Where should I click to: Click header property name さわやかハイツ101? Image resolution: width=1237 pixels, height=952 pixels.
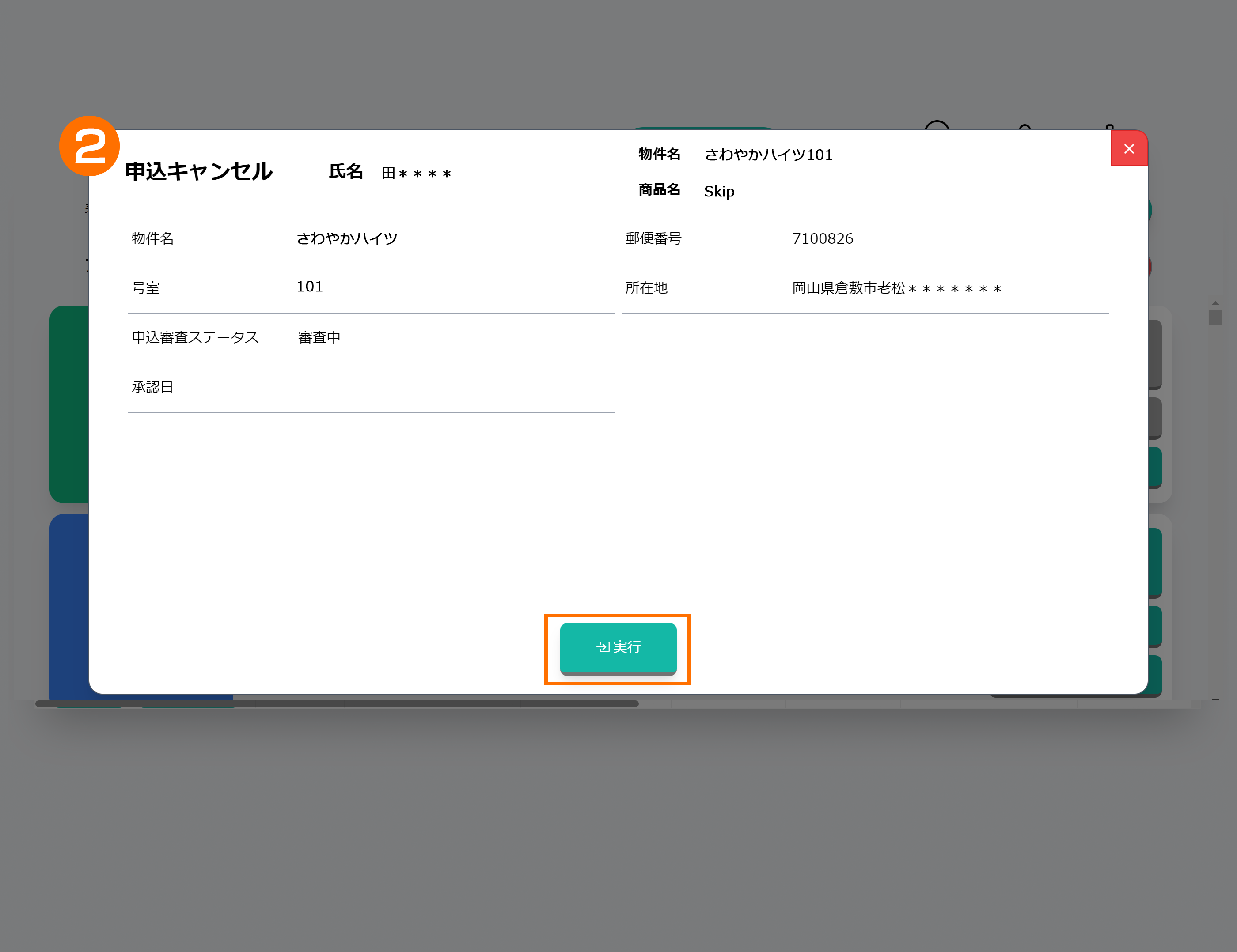(x=768, y=155)
